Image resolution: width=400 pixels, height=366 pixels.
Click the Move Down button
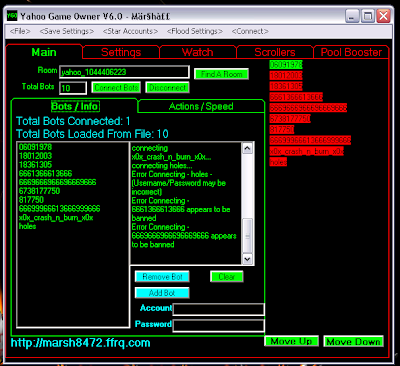[x=353, y=341]
